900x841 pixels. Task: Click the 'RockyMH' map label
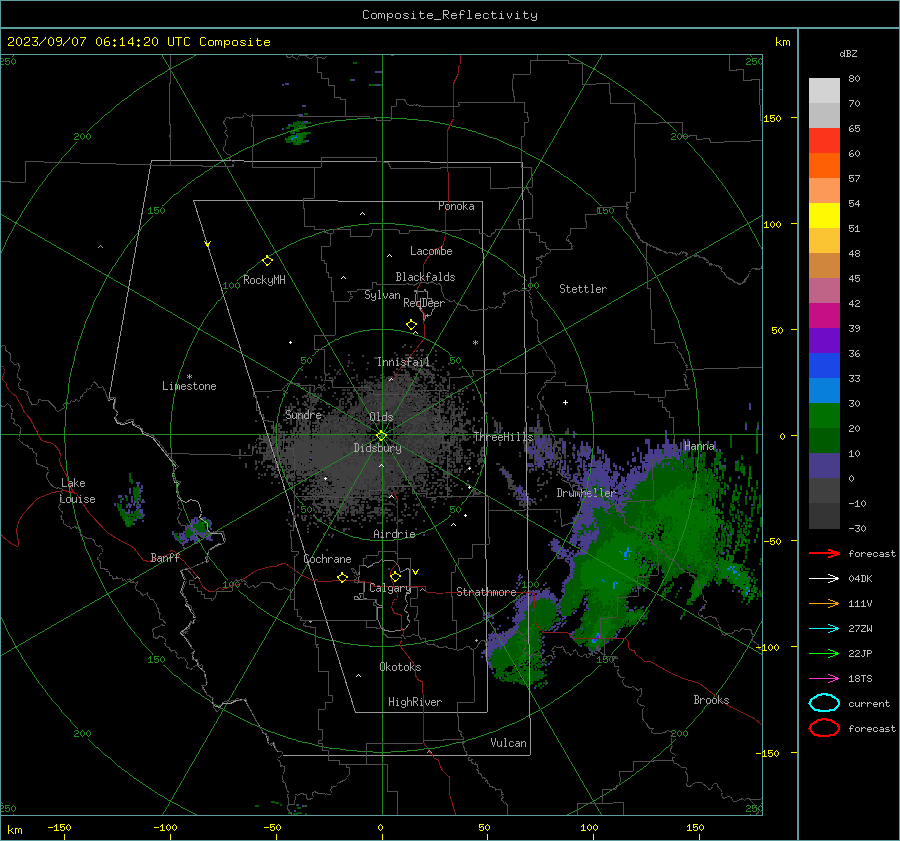(x=264, y=280)
